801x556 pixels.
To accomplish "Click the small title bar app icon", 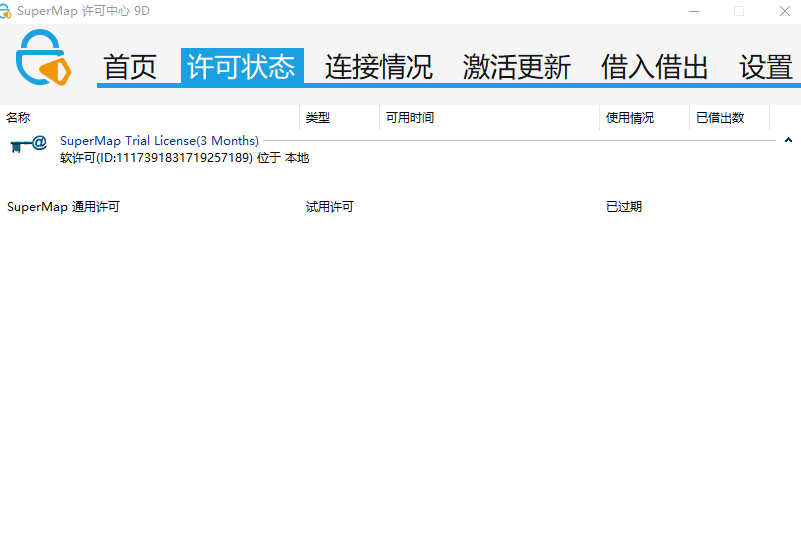I will (x=6, y=11).
